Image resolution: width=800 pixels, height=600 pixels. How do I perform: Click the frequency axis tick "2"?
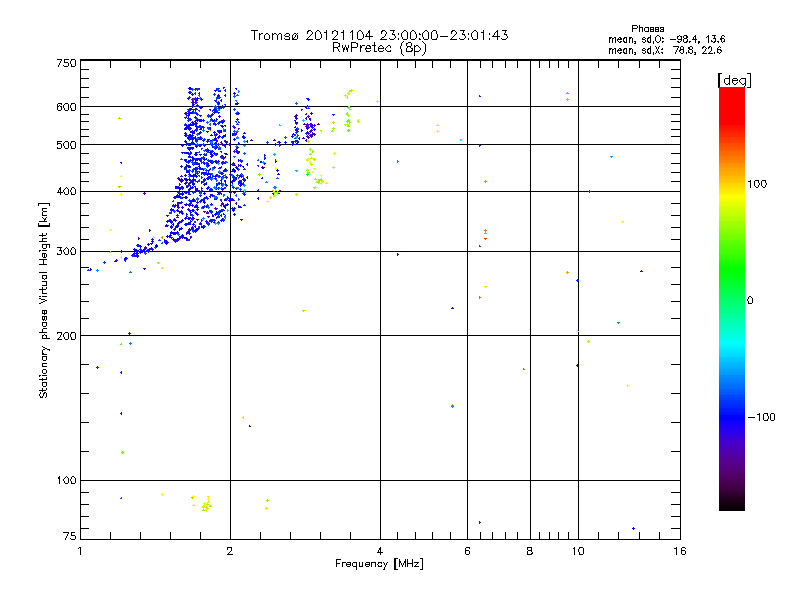[x=230, y=551]
